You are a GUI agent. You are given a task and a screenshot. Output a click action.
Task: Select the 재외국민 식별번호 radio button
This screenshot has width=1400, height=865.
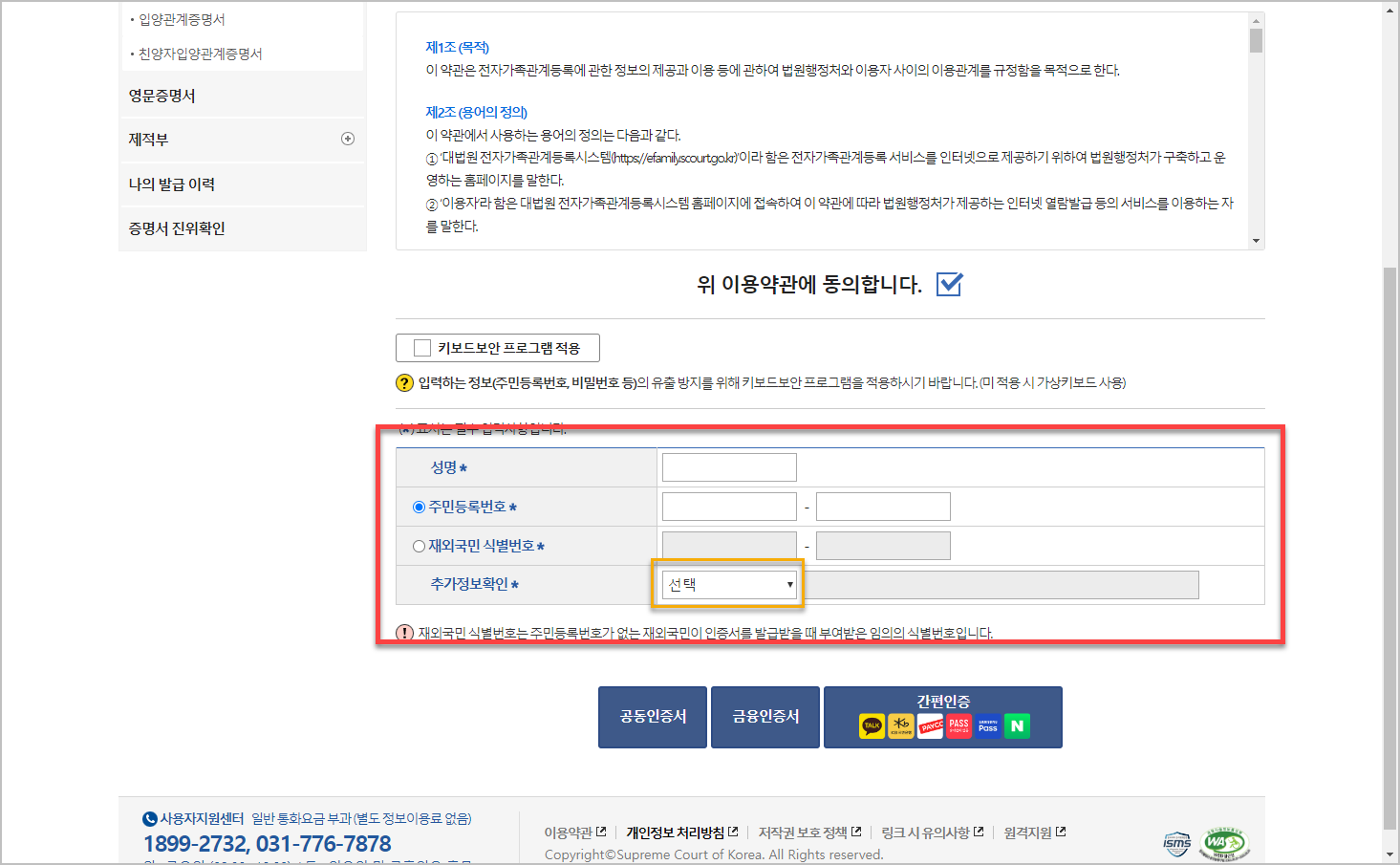coord(418,545)
